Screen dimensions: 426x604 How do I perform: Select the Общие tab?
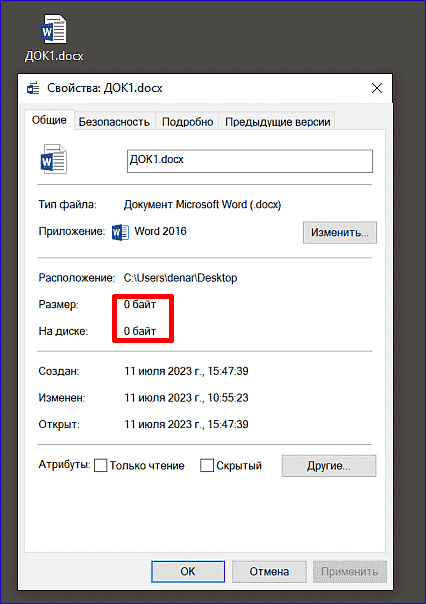[49, 120]
